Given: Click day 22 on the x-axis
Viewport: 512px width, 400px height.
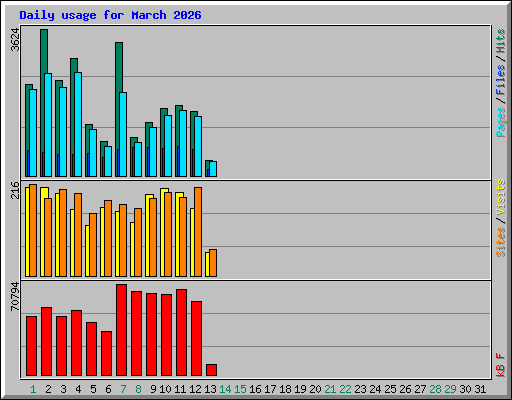Looking at the screenshot, I should [x=345, y=389].
